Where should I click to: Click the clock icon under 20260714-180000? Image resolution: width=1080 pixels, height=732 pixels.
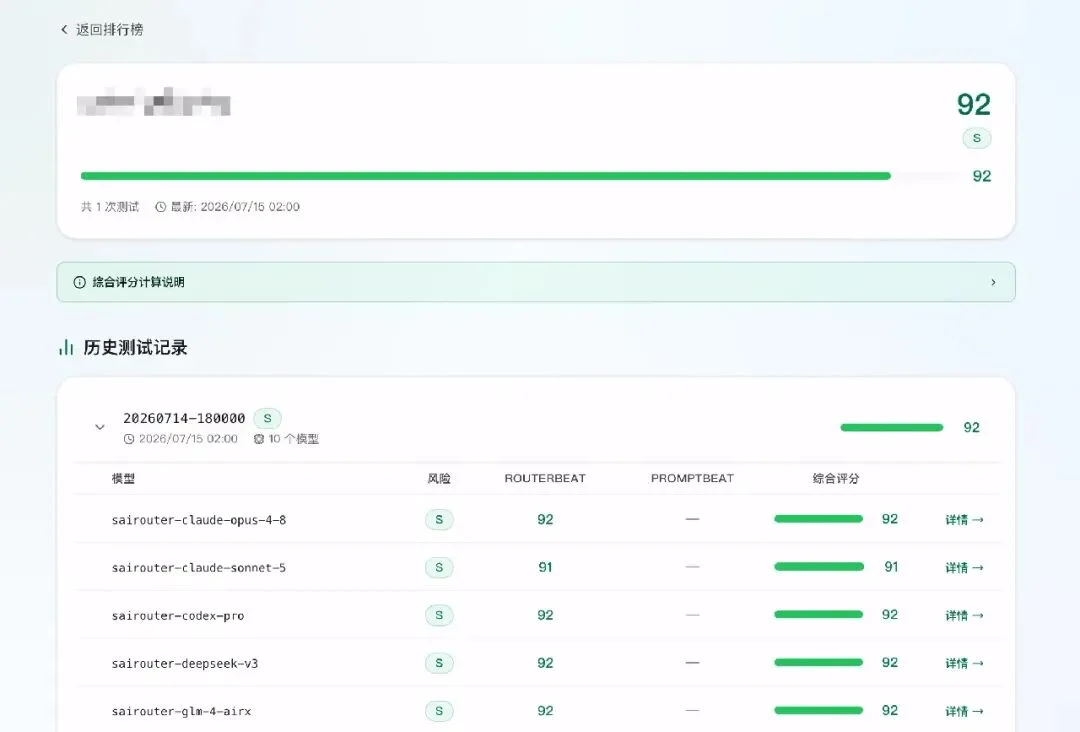pyautogui.click(x=129, y=439)
